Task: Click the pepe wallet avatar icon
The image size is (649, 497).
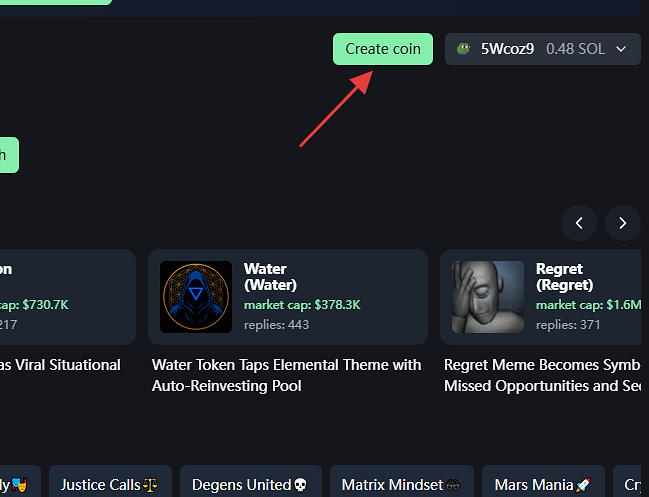Action: (464, 49)
